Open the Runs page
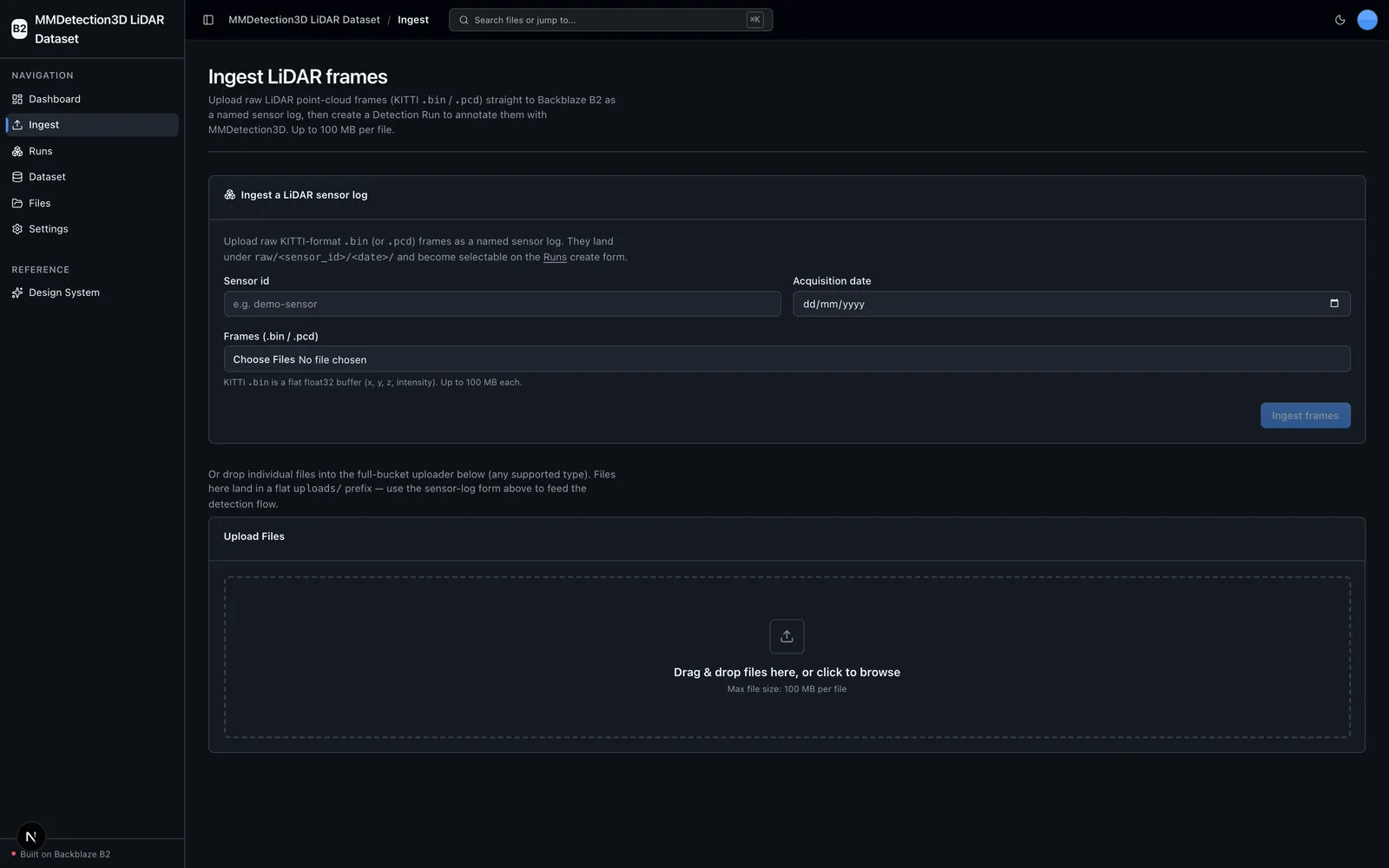 coord(92,151)
